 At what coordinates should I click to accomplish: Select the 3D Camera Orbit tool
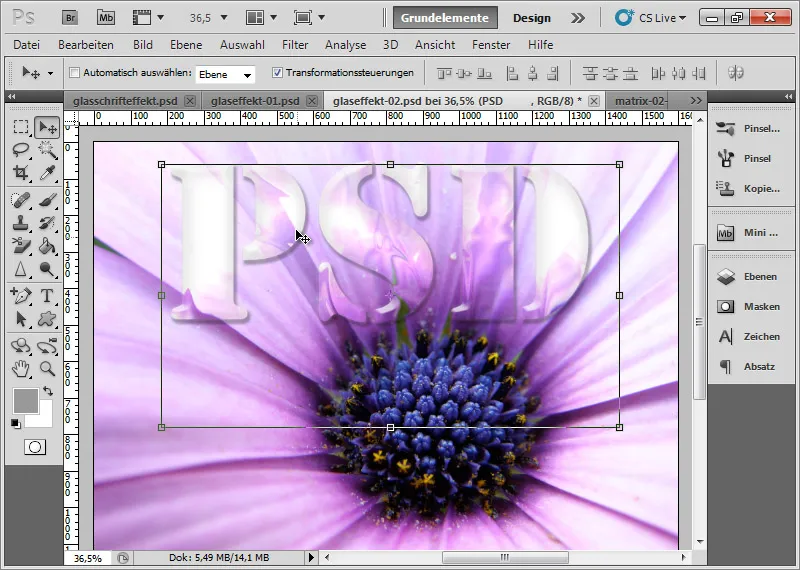[47, 346]
